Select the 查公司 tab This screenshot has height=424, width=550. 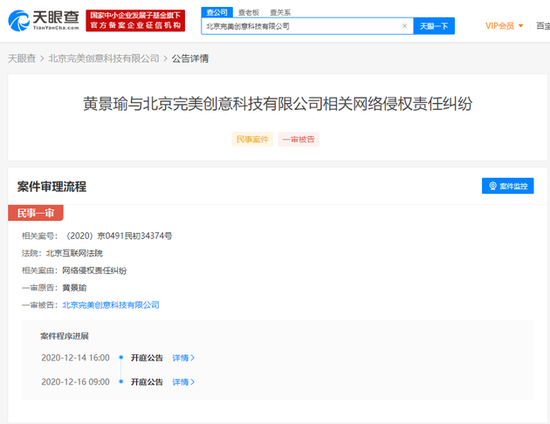217,12
